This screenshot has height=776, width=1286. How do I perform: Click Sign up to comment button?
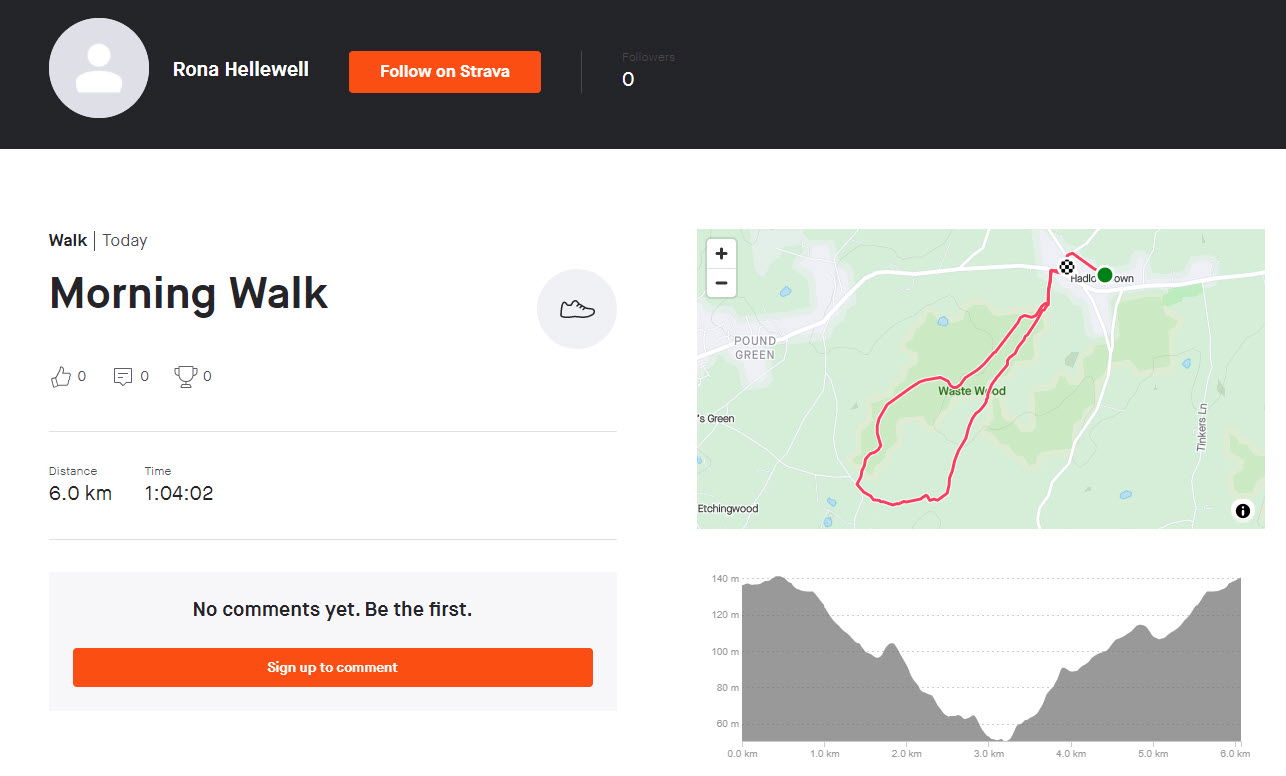tap(333, 667)
